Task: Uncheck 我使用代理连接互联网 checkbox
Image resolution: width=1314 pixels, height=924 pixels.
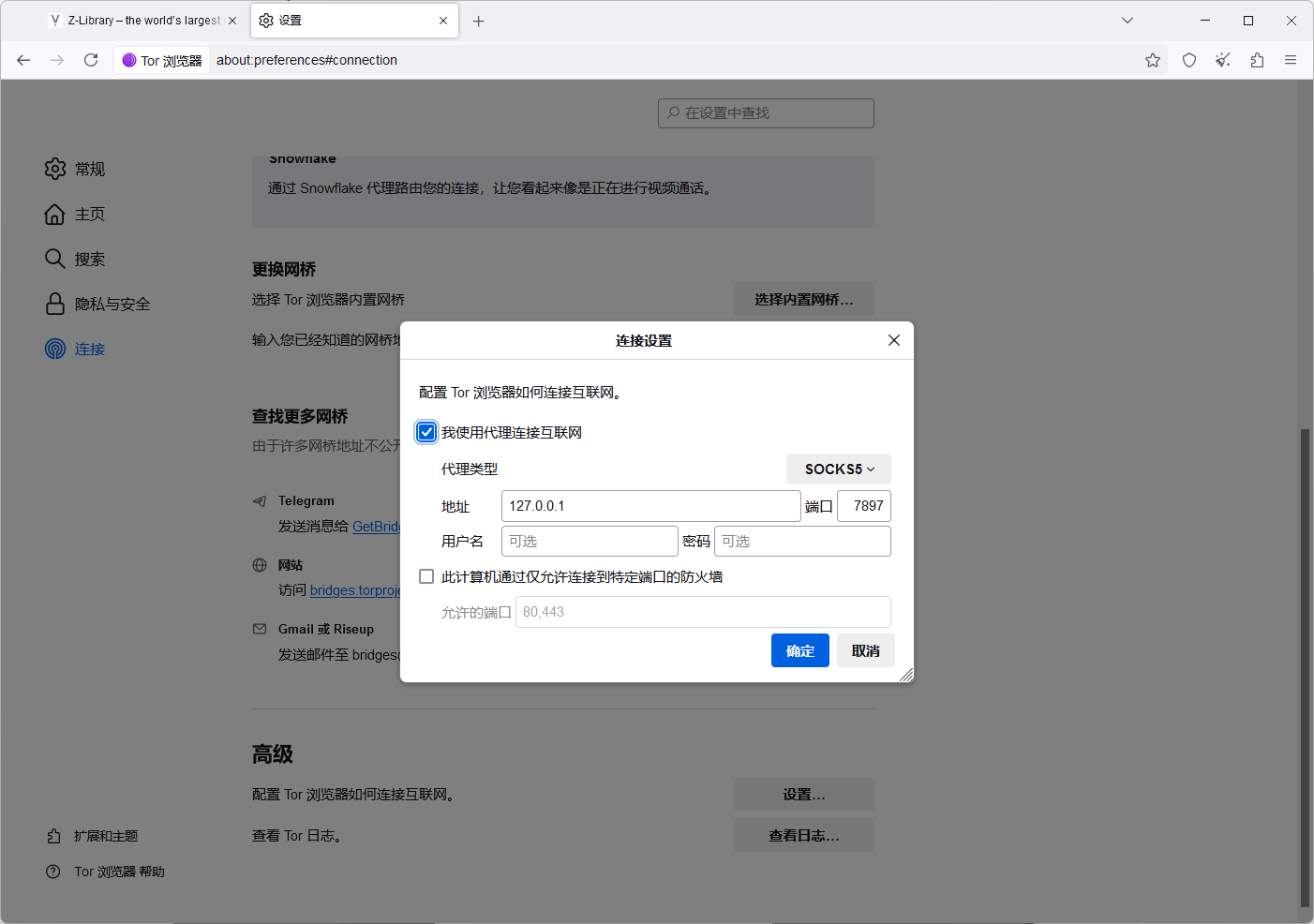Action: [x=427, y=432]
